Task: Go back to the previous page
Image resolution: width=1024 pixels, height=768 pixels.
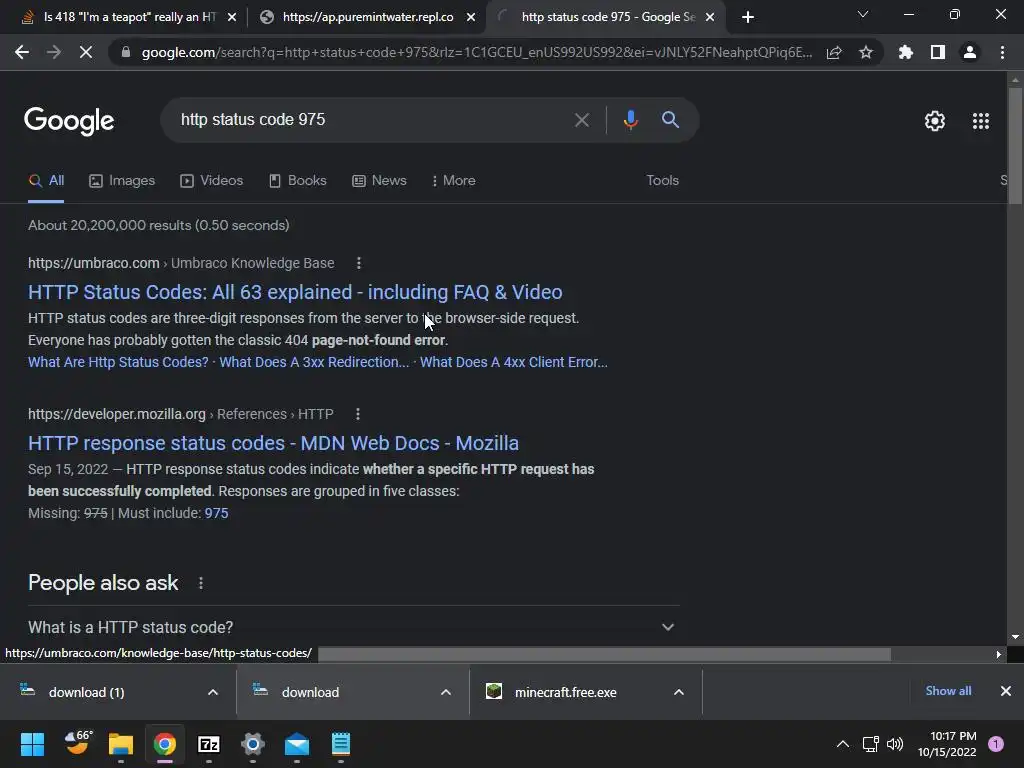Action: pos(22,52)
